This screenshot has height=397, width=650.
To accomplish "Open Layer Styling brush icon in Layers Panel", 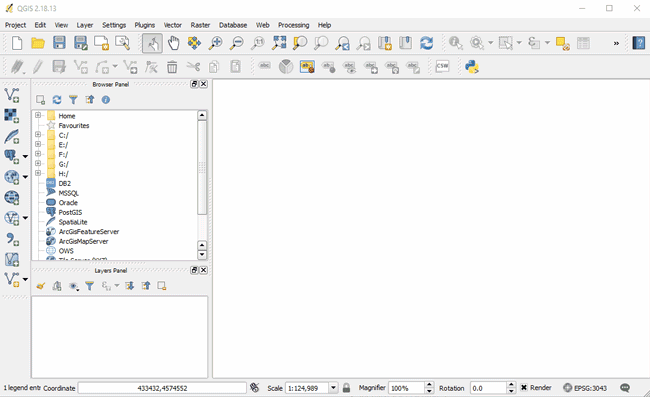I will (x=41, y=286).
